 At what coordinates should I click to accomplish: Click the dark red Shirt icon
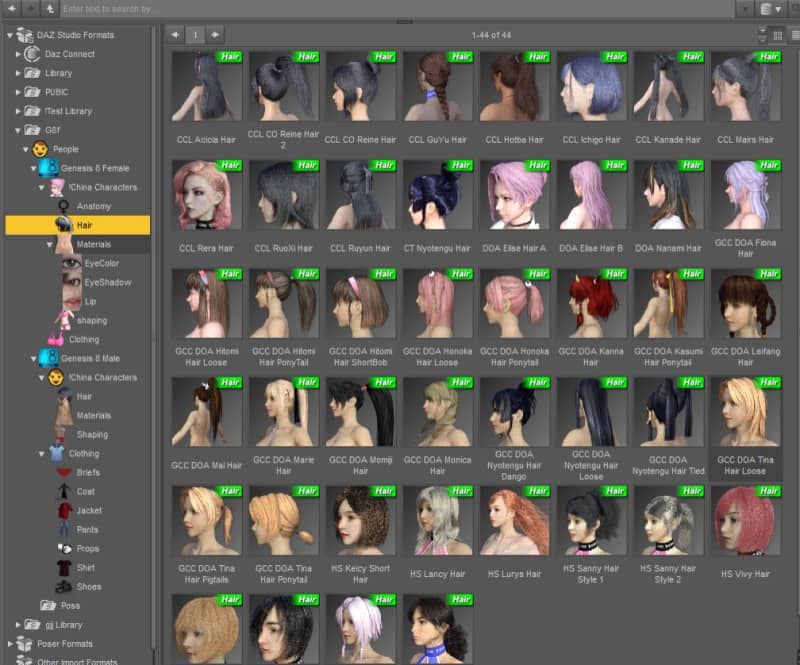(x=64, y=568)
